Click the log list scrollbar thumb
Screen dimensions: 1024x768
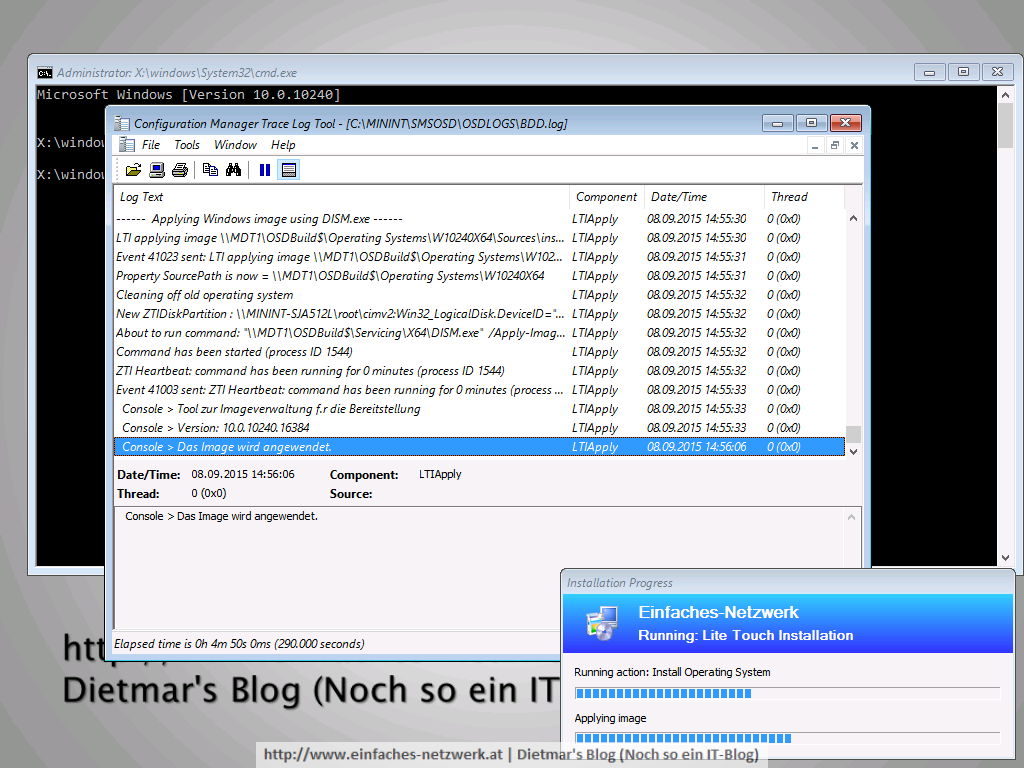854,434
